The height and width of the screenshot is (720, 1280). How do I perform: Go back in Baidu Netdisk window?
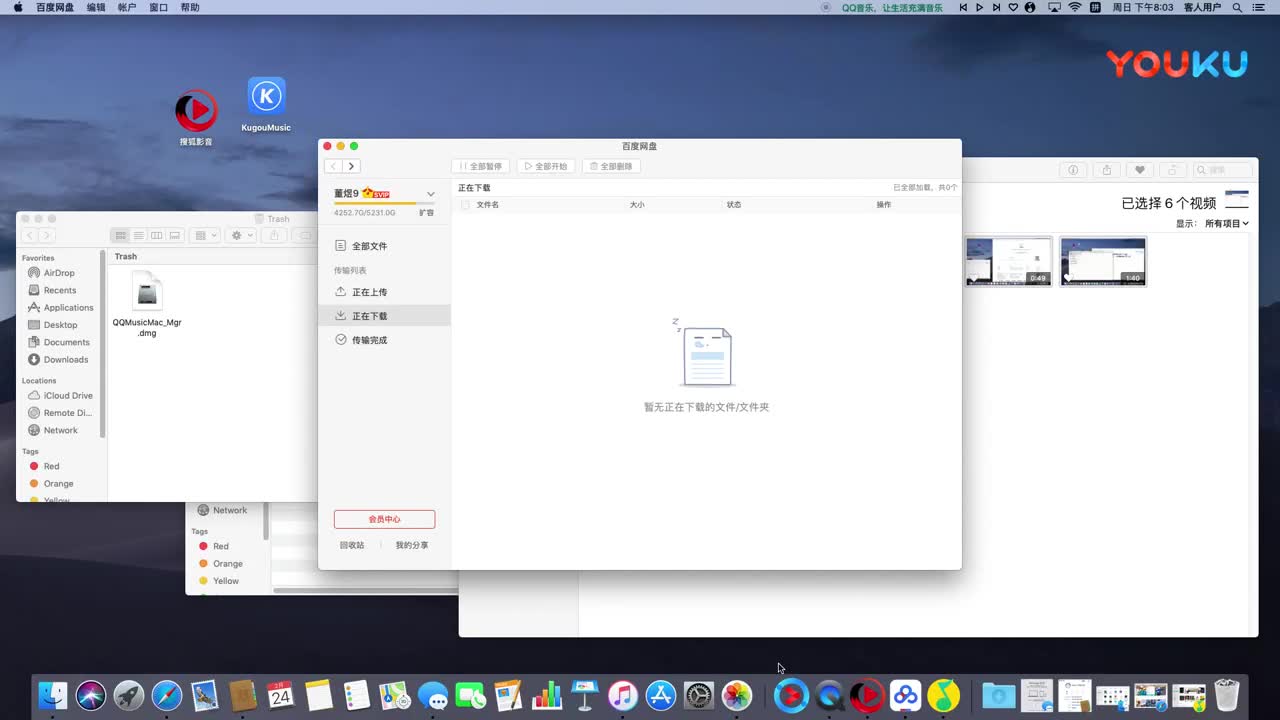(x=333, y=166)
